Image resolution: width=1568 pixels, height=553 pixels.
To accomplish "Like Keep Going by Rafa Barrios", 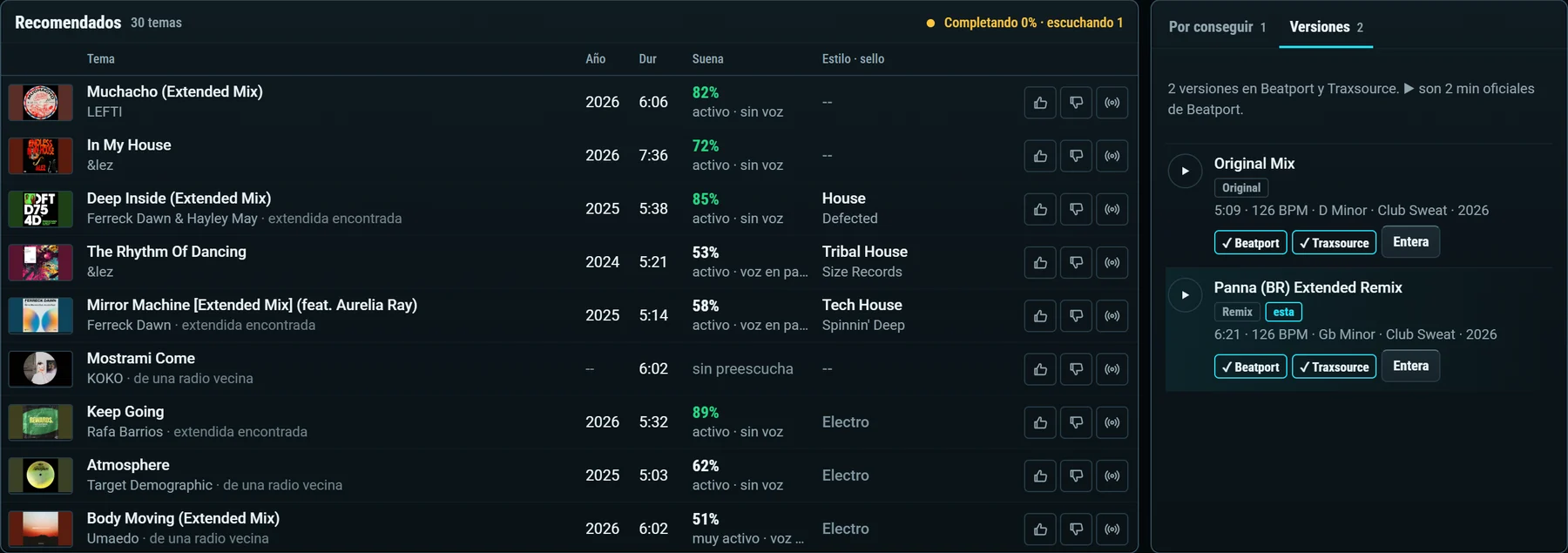I will click(1040, 422).
